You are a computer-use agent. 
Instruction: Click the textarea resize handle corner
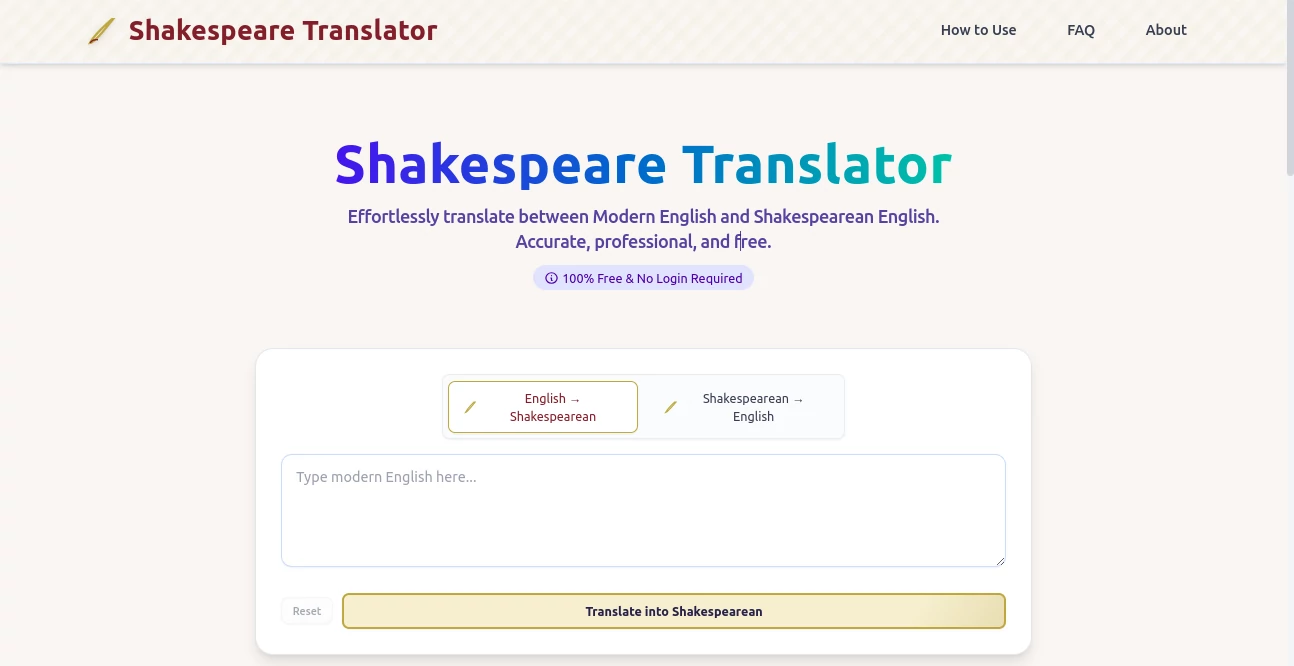[998, 560]
